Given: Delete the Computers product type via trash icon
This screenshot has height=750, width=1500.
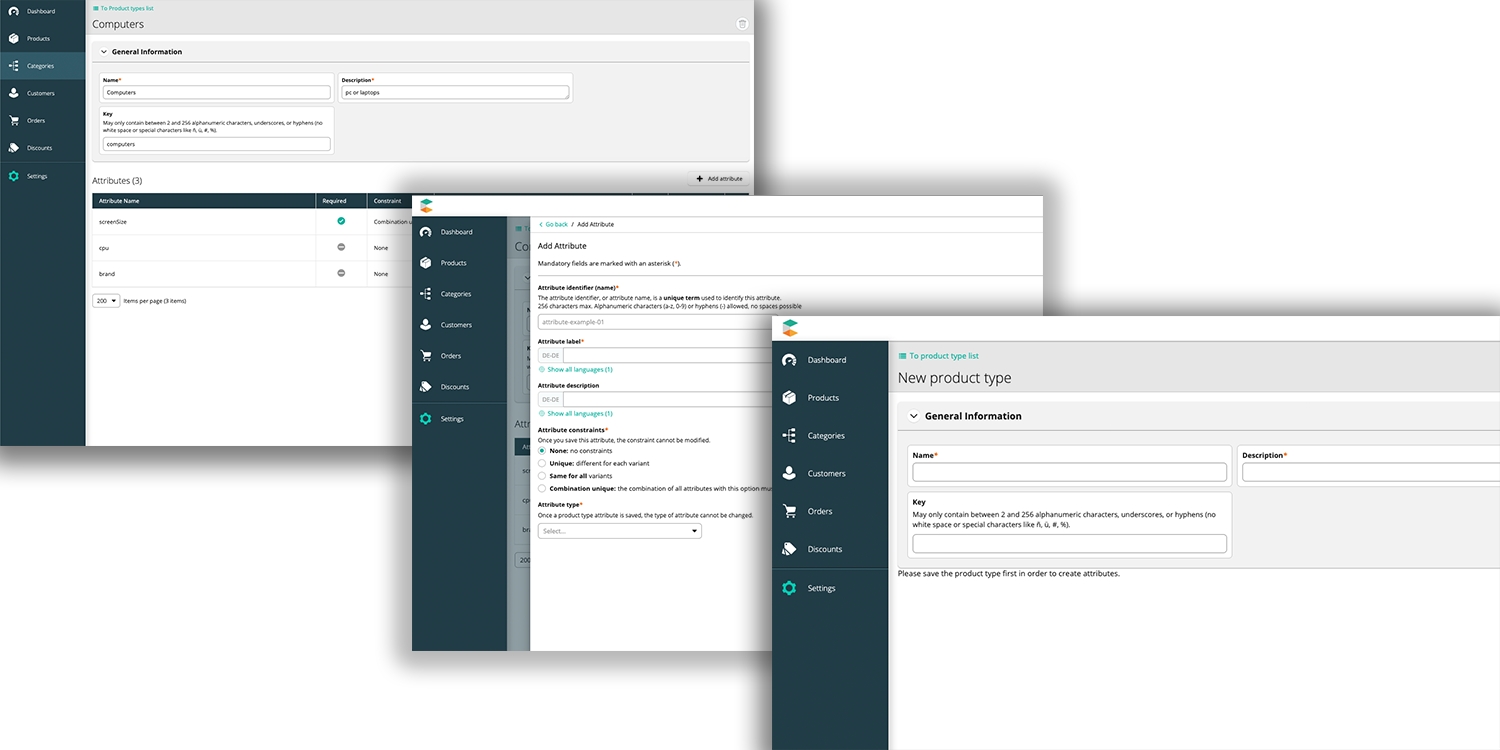Looking at the screenshot, I should click(741, 24).
